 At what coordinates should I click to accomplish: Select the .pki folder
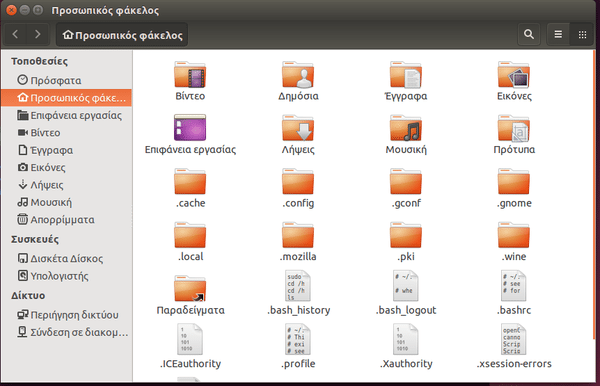pyautogui.click(x=406, y=235)
